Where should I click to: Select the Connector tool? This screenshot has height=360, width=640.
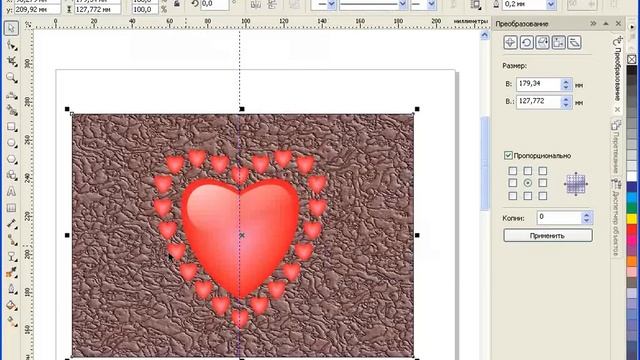[11, 240]
